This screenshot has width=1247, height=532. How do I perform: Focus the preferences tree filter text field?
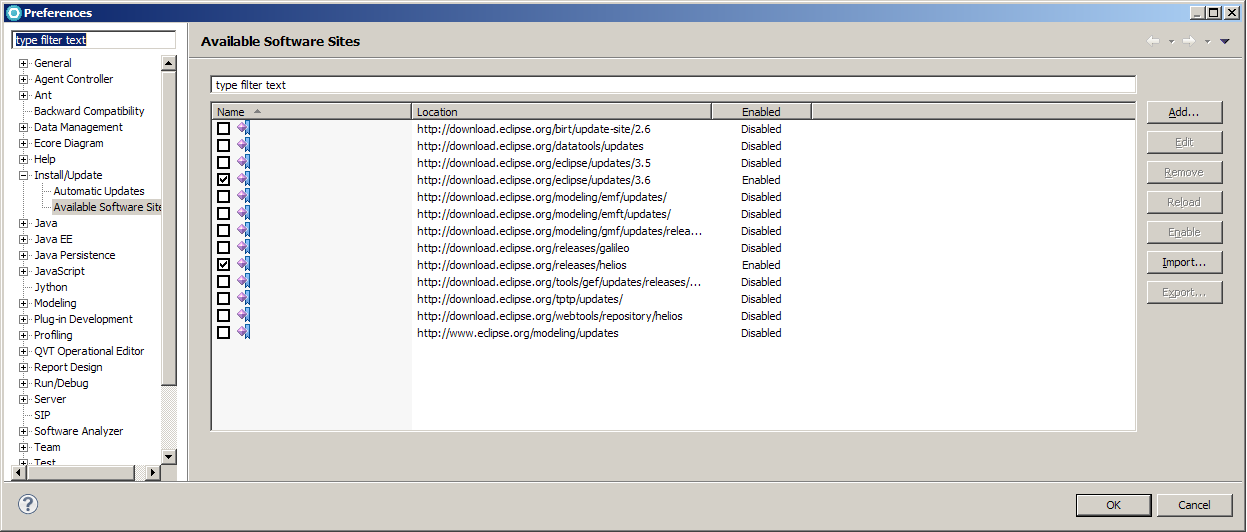[94, 40]
